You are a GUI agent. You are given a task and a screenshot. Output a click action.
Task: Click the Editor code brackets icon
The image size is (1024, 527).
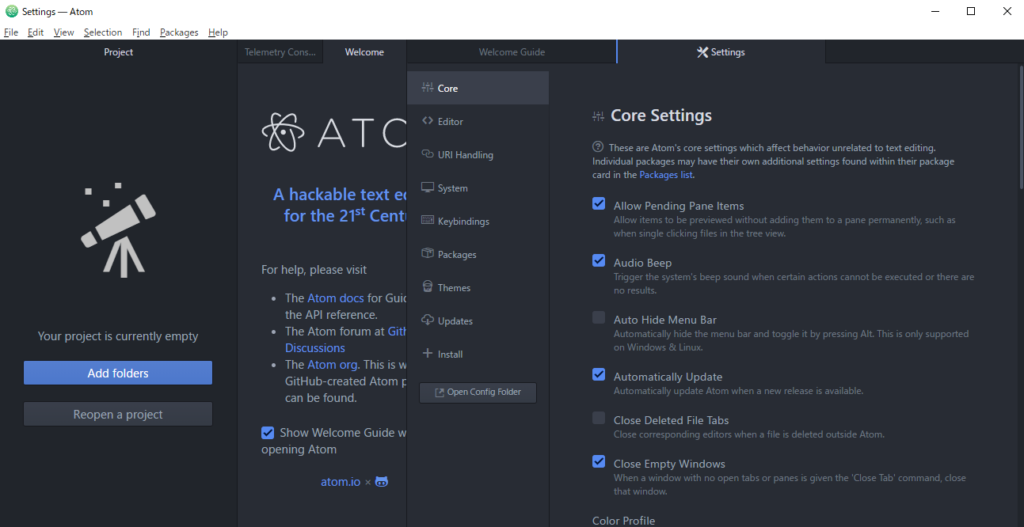point(428,122)
